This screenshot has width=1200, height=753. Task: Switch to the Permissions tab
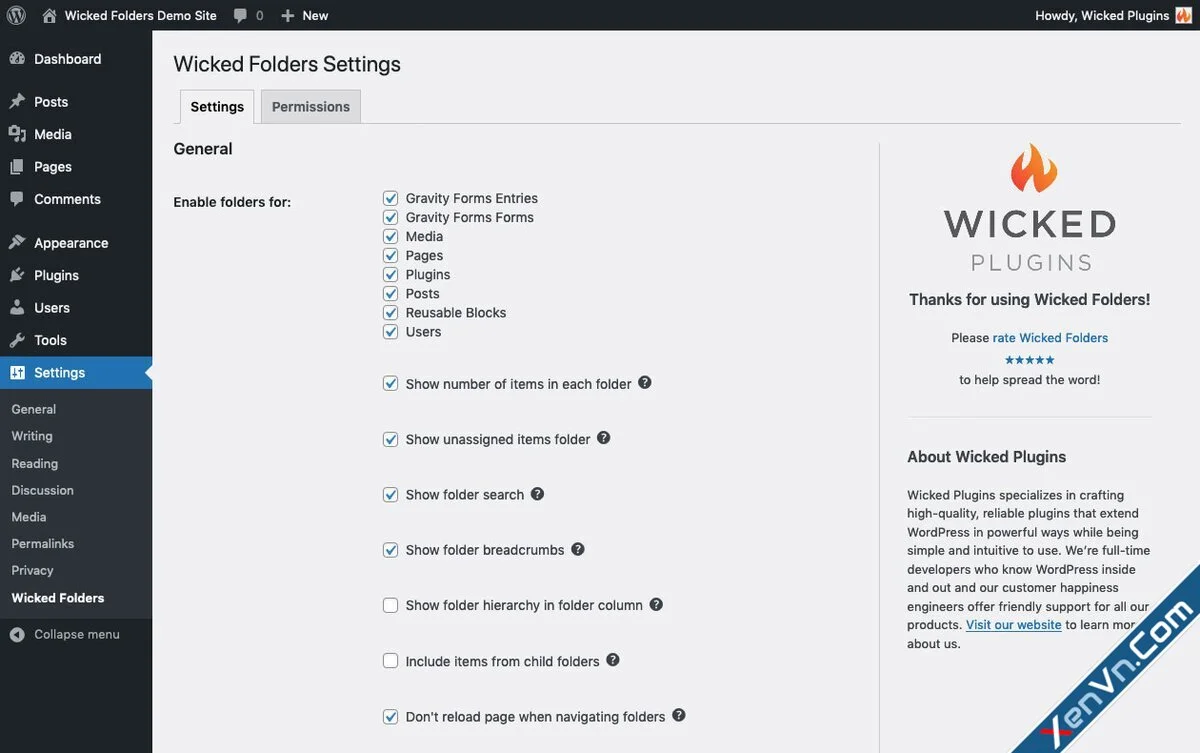coord(311,107)
